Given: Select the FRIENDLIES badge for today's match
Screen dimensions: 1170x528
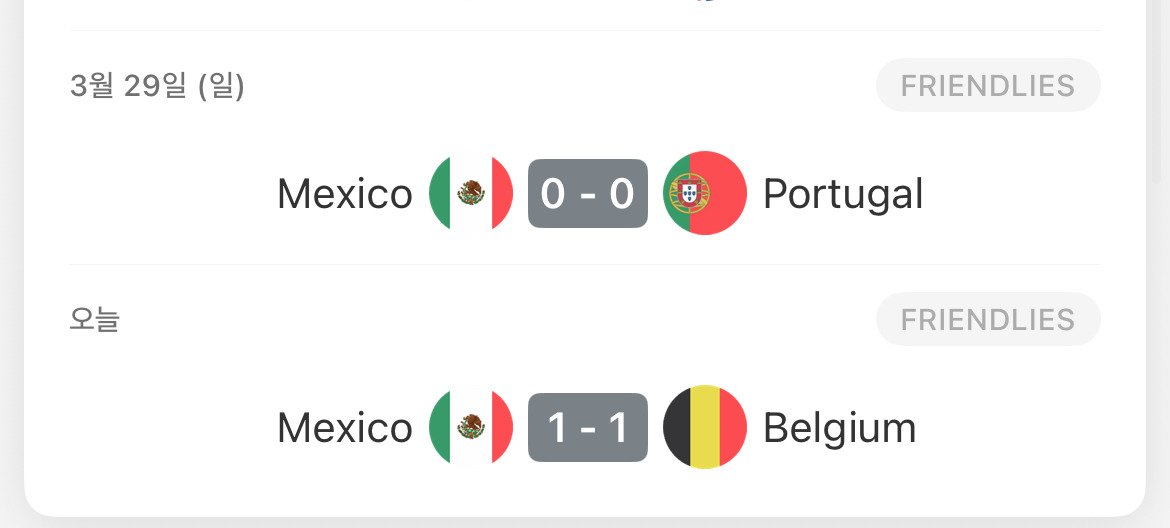Looking at the screenshot, I should tap(988, 320).
